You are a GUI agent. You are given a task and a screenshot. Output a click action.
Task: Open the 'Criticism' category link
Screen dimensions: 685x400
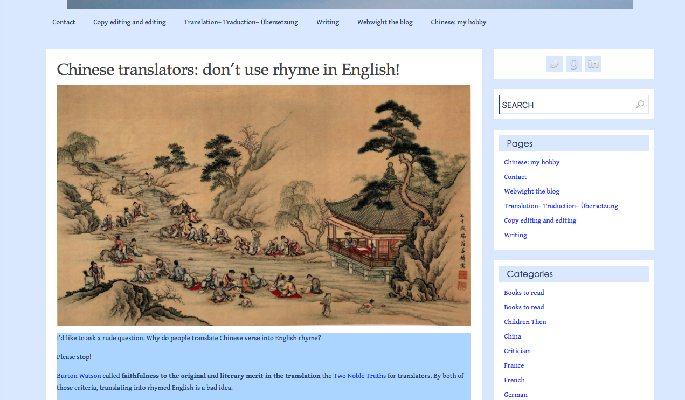517,351
